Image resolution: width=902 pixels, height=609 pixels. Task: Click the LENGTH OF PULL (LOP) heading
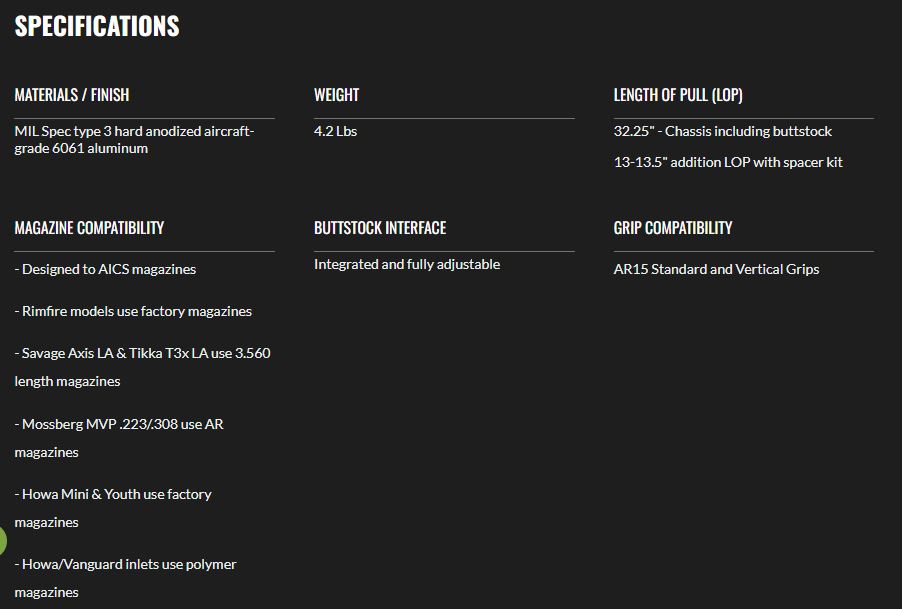pos(678,95)
